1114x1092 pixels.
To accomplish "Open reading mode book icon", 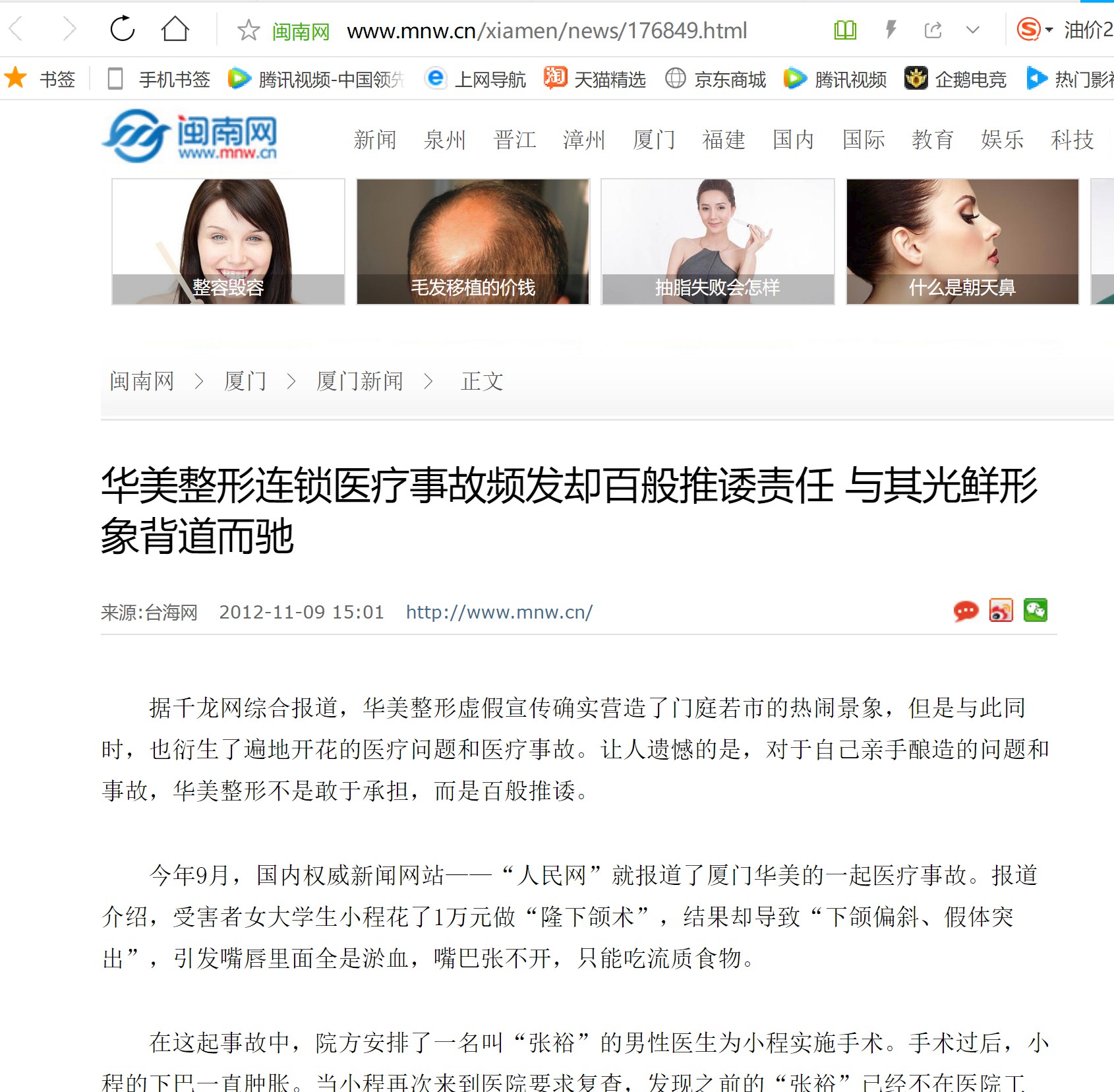I will 845,30.
